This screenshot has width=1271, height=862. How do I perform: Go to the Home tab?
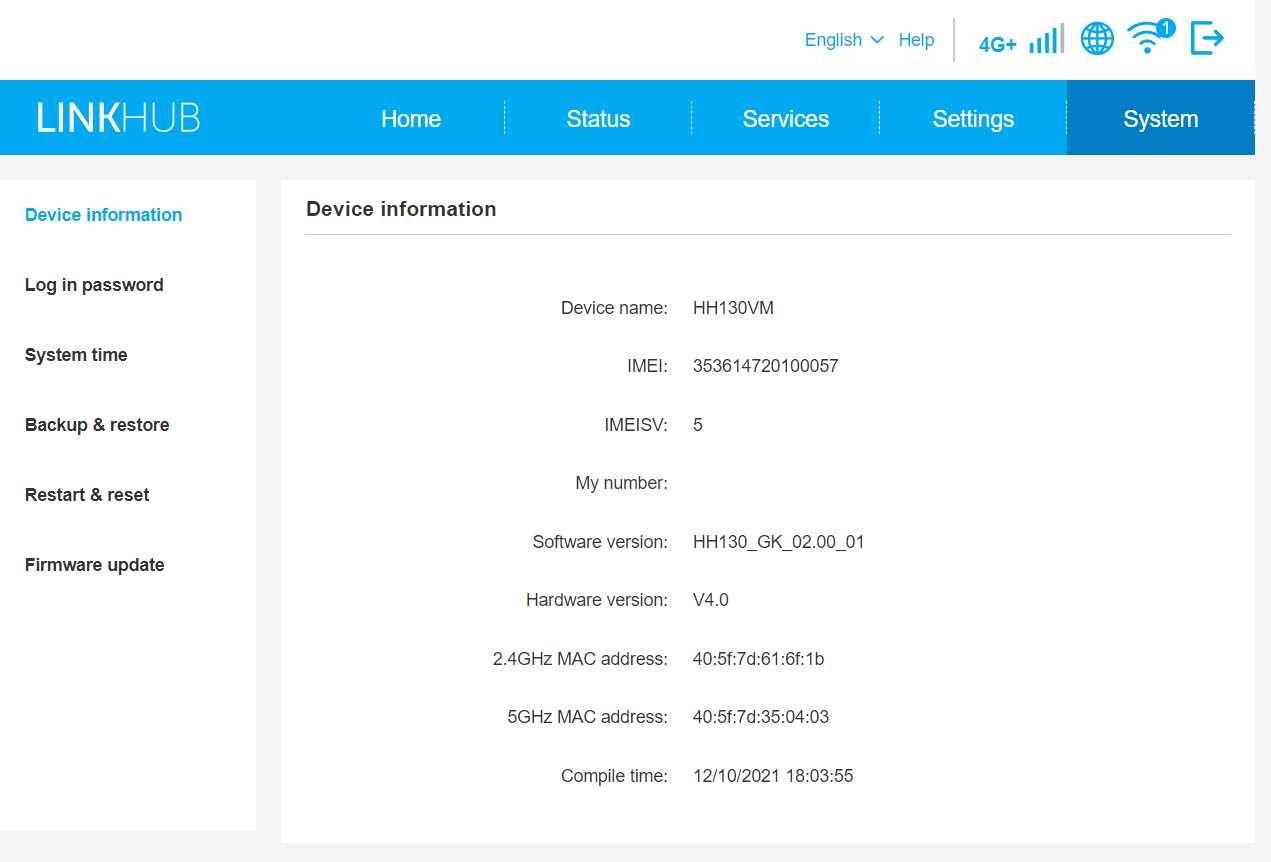pyautogui.click(x=411, y=118)
